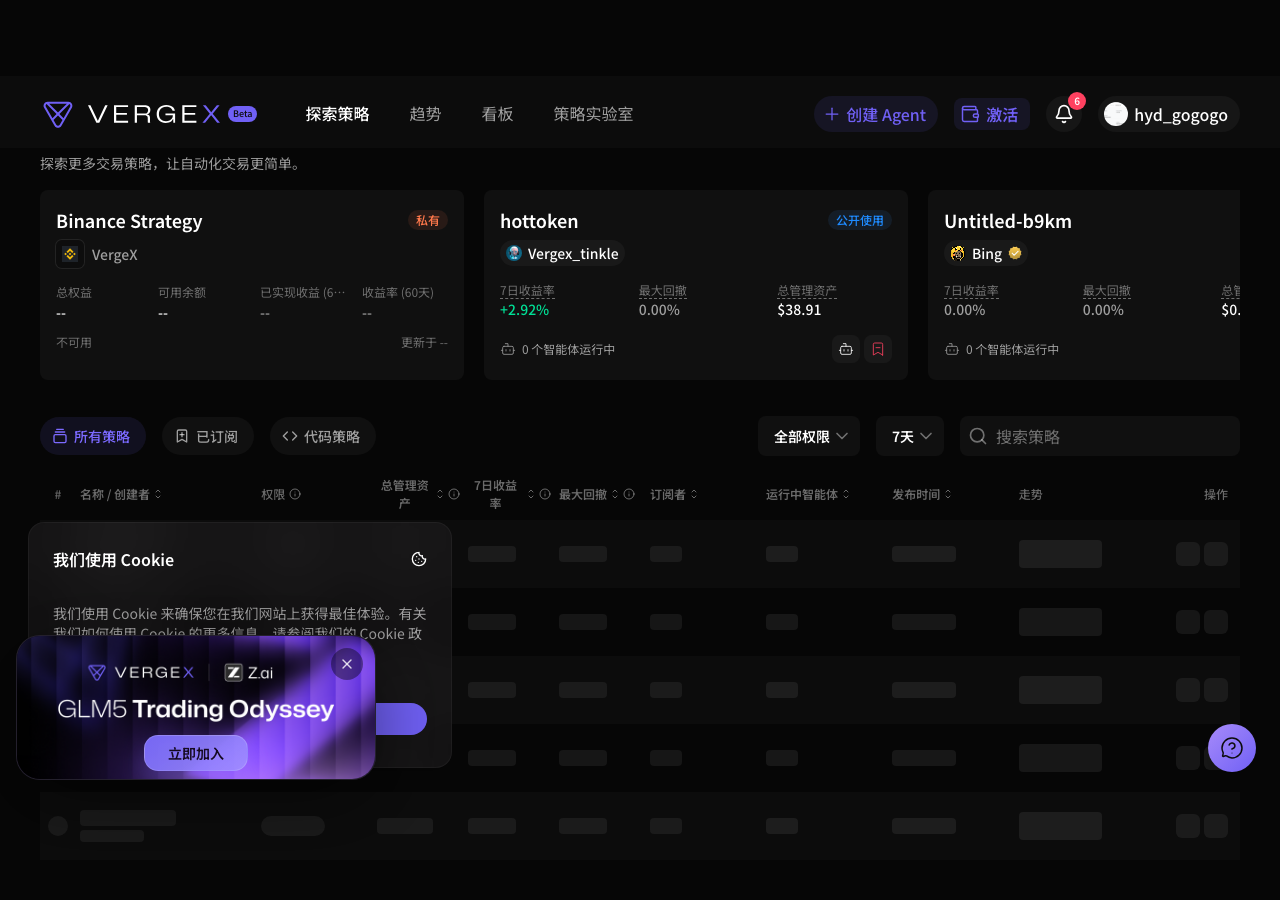The image size is (1280, 900).
Task: Click the Bing creator avatar
Action: [958, 253]
